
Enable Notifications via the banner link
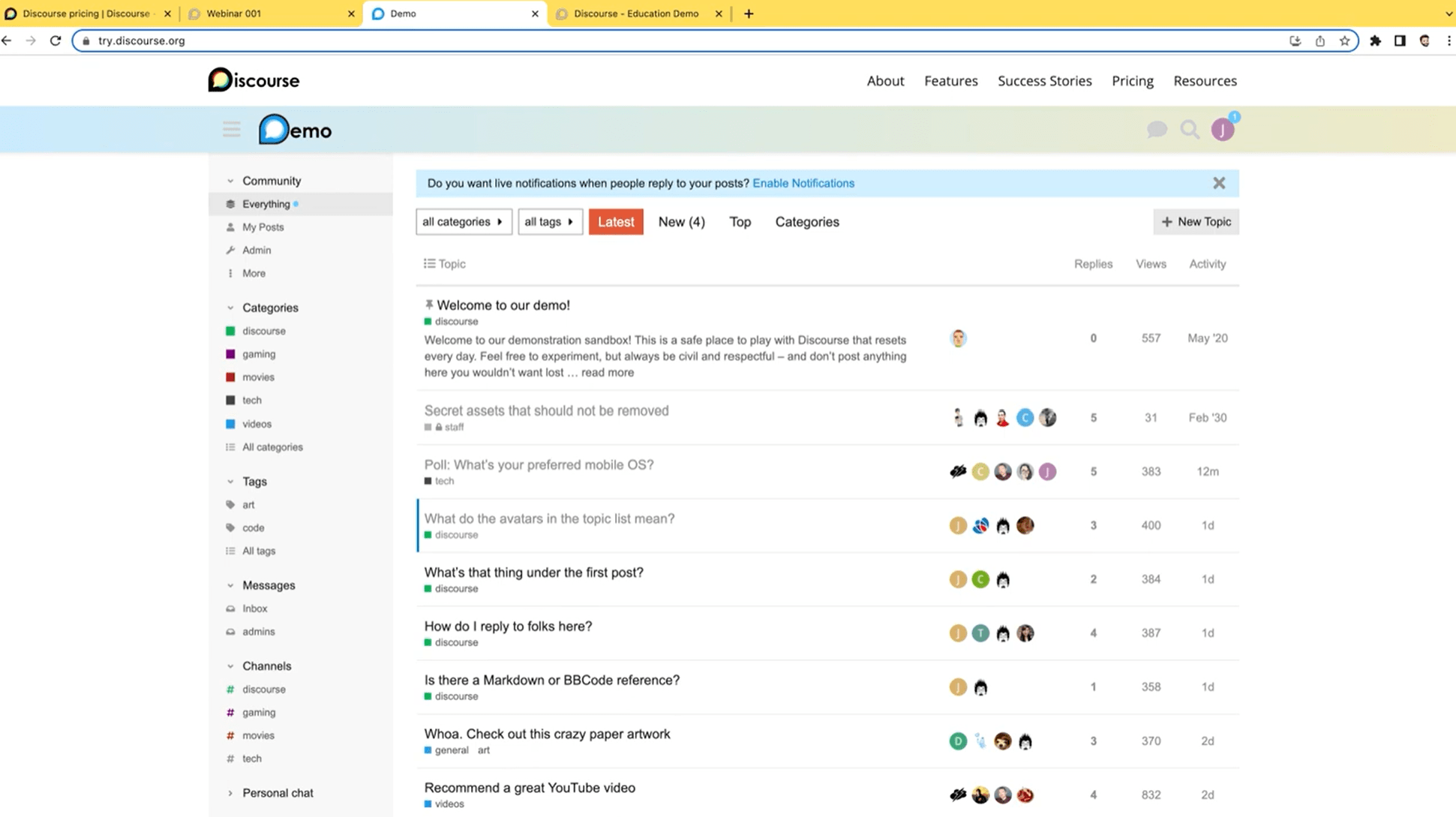[x=803, y=182]
